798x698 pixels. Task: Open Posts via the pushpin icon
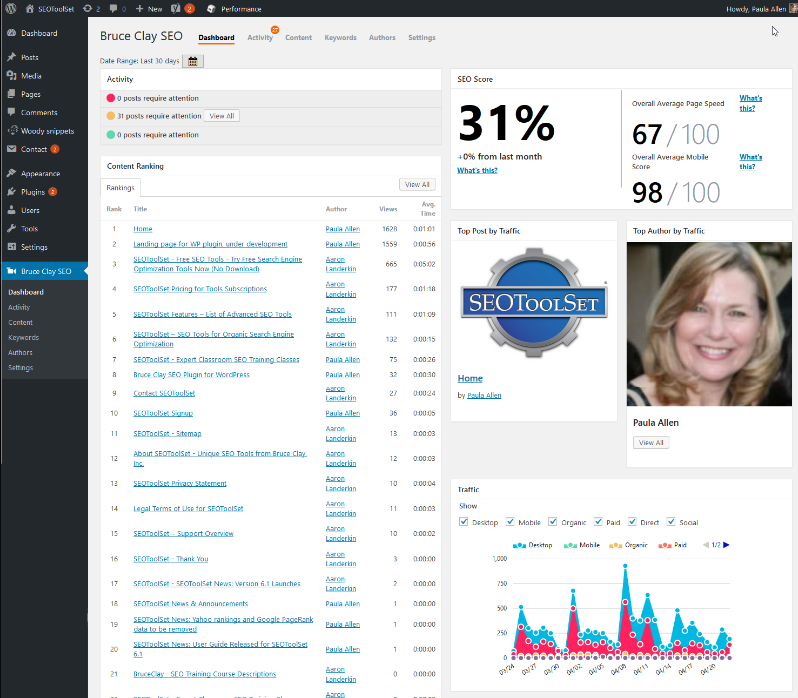[x=12, y=57]
